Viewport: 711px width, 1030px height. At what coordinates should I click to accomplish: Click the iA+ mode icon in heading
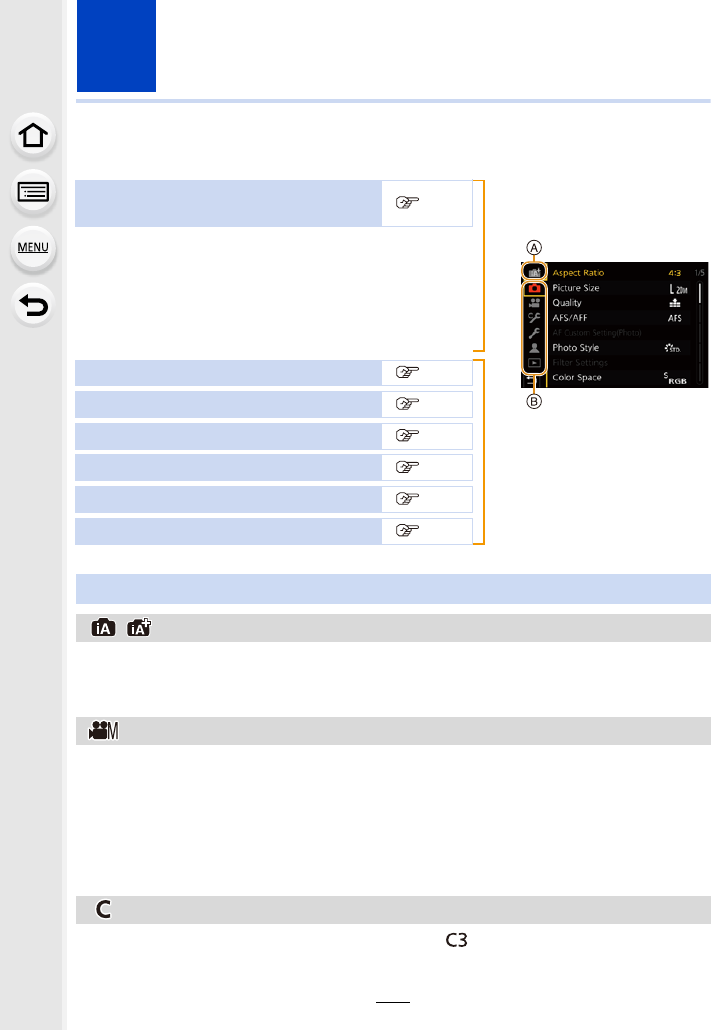tap(139, 628)
